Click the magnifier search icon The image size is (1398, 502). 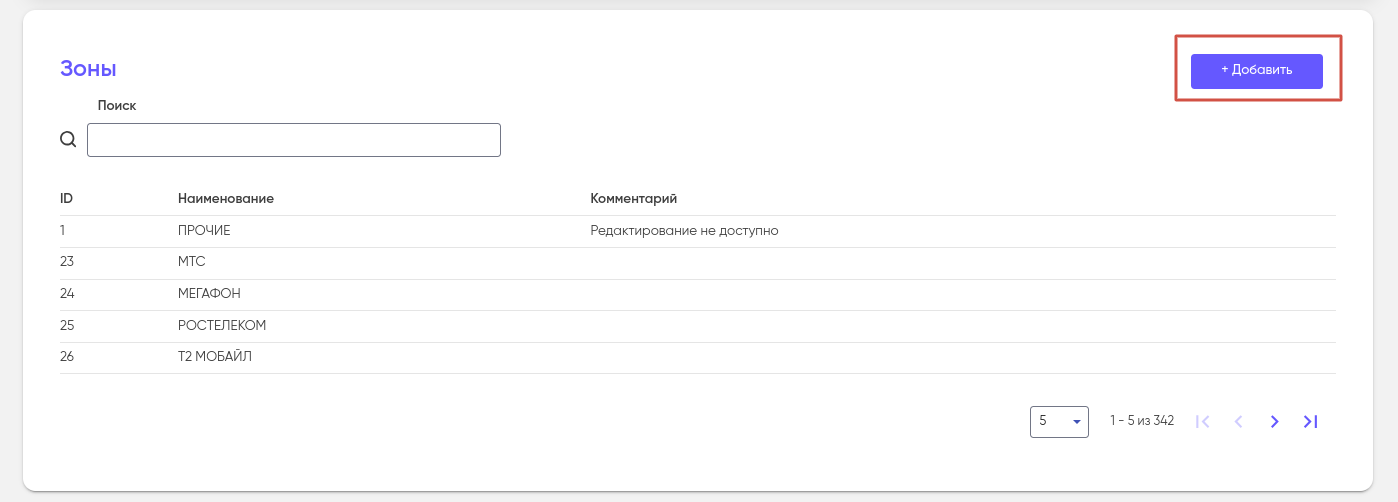pos(68,140)
